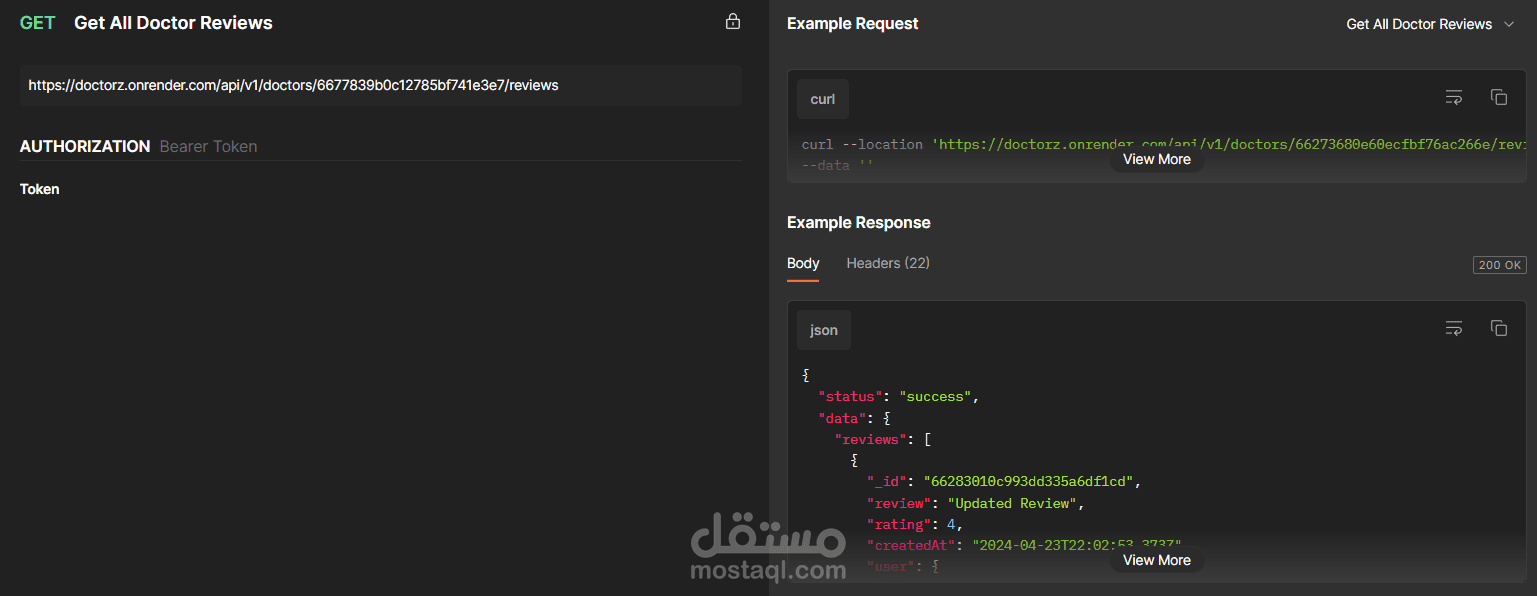Click View More under the curl request

click(x=1156, y=159)
